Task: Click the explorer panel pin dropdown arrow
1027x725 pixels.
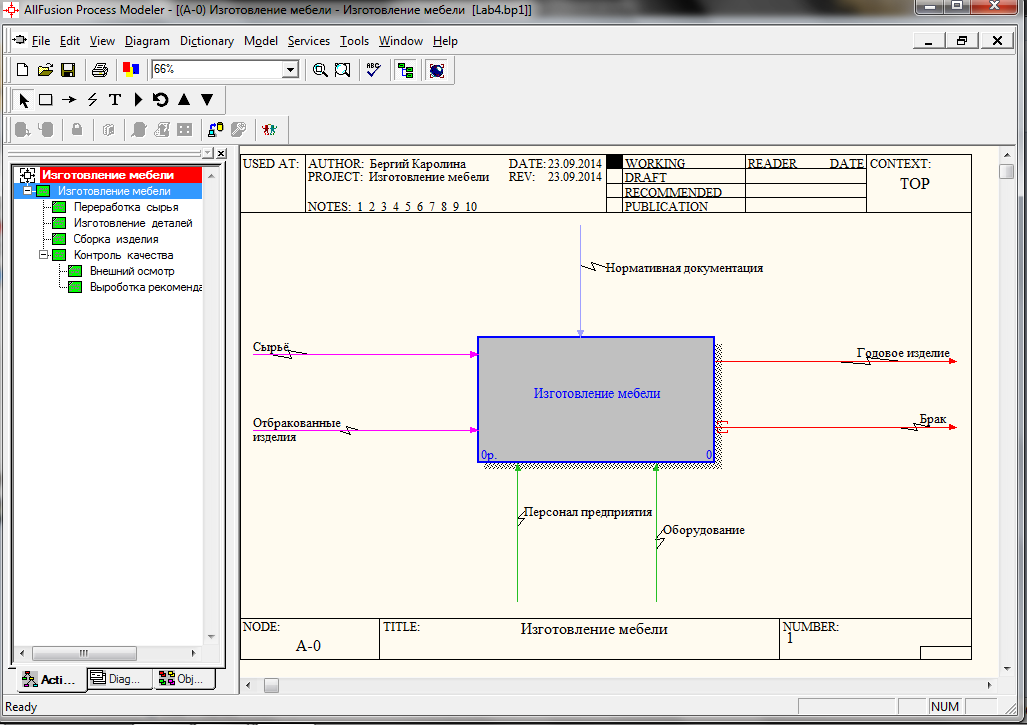Action: point(208,153)
